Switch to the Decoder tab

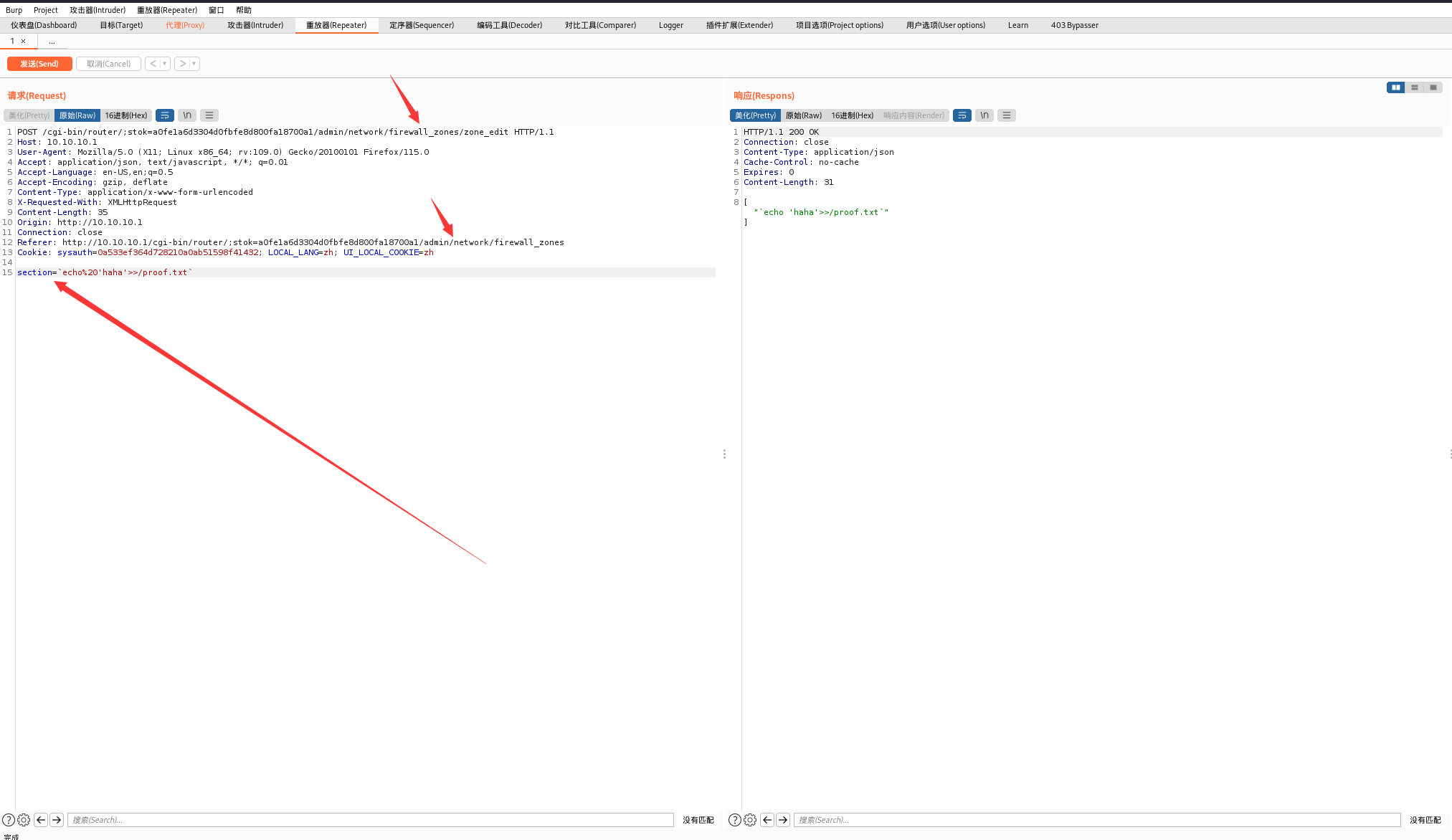(510, 25)
